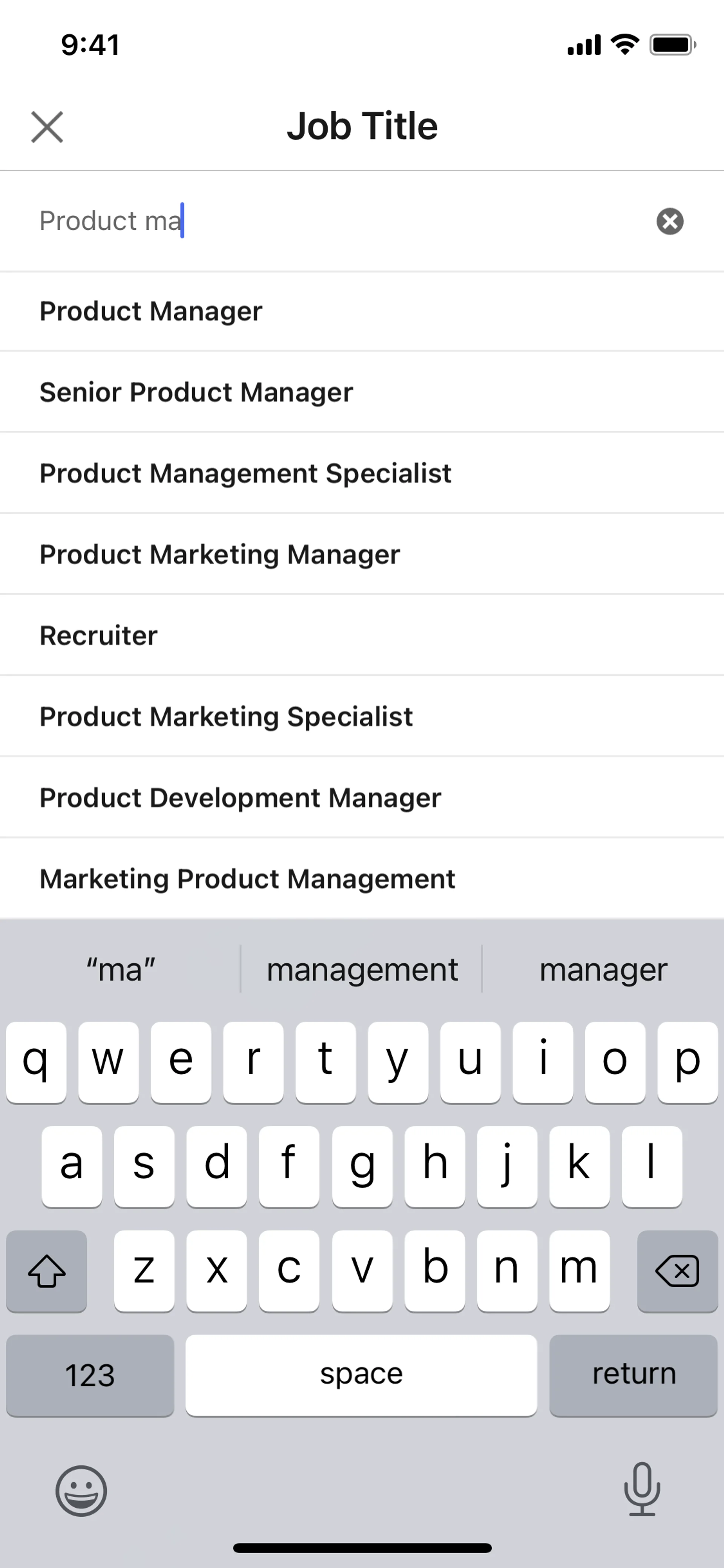Pick Marketing Product Management entry
The height and width of the screenshot is (1568, 724).
coord(247,878)
